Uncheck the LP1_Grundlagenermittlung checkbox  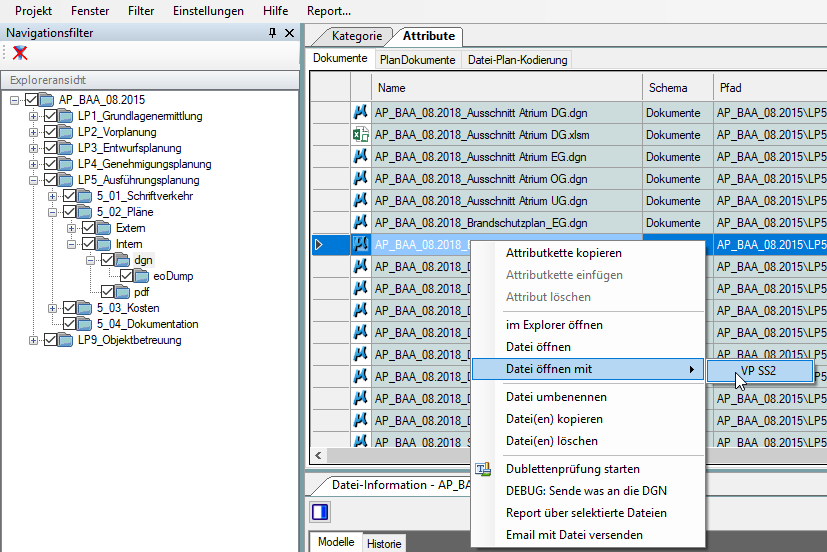click(x=51, y=115)
